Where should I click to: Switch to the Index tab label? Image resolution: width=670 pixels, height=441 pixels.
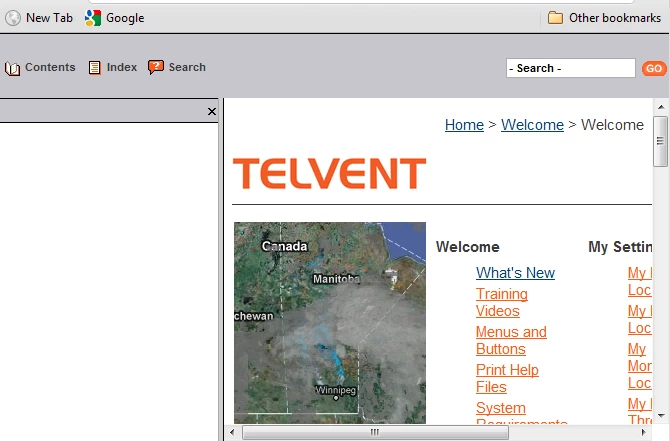click(x=122, y=67)
